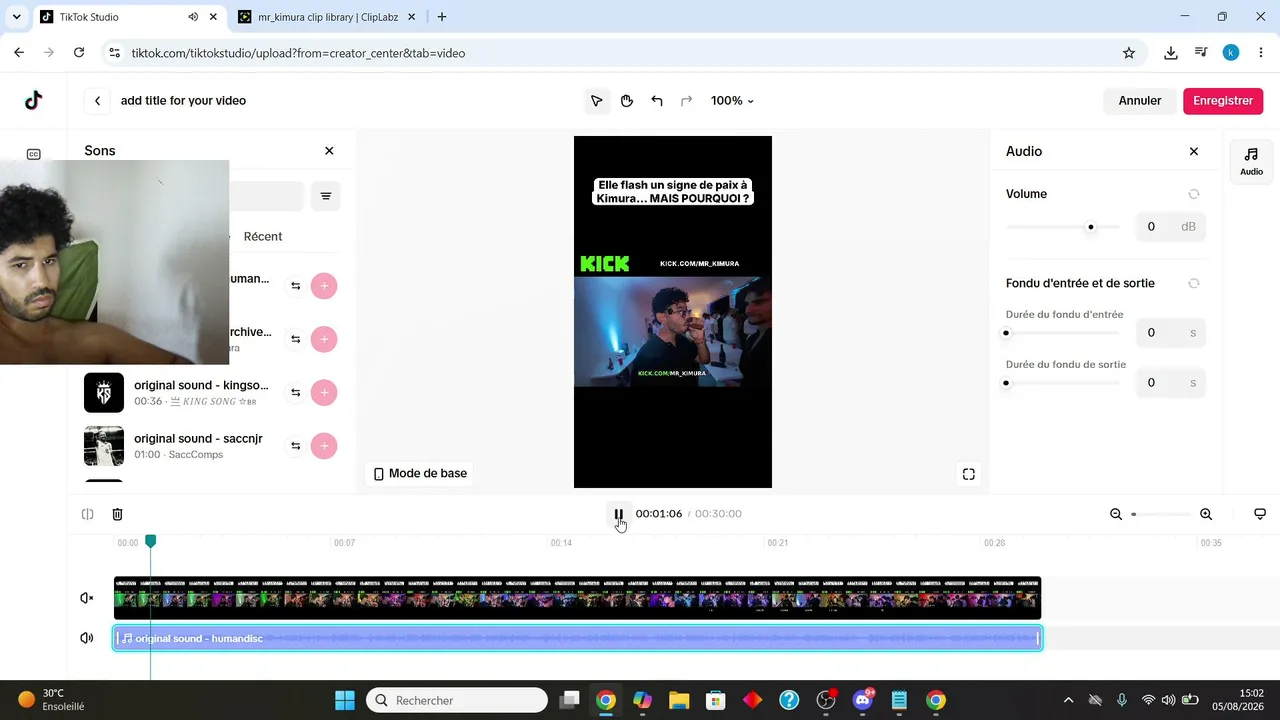Viewport: 1280px width, 720px height.
Task: Open the Chrome profile avatar menu
Action: (x=1231, y=53)
